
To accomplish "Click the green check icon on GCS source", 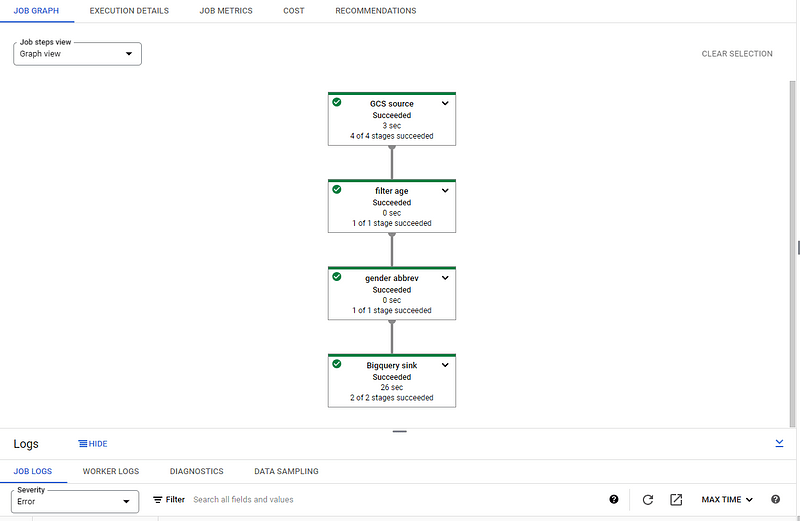I will pyautogui.click(x=337, y=102).
